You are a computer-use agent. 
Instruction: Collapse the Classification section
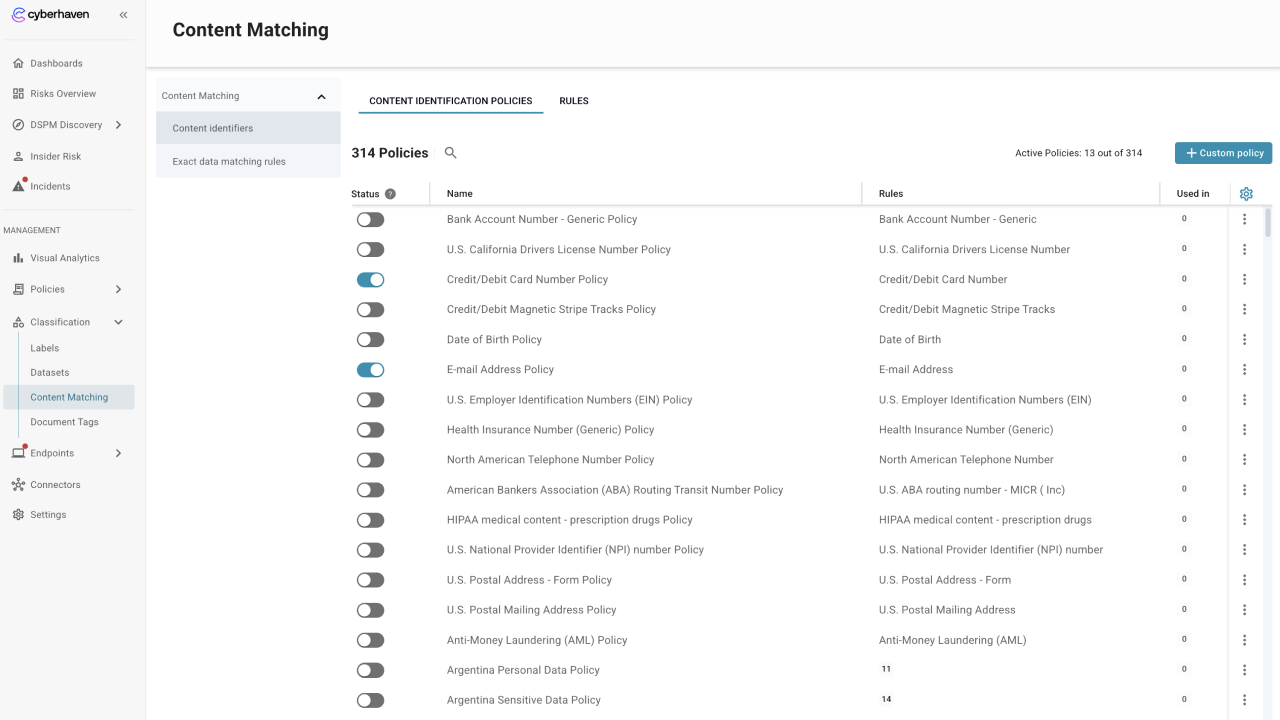(x=118, y=322)
